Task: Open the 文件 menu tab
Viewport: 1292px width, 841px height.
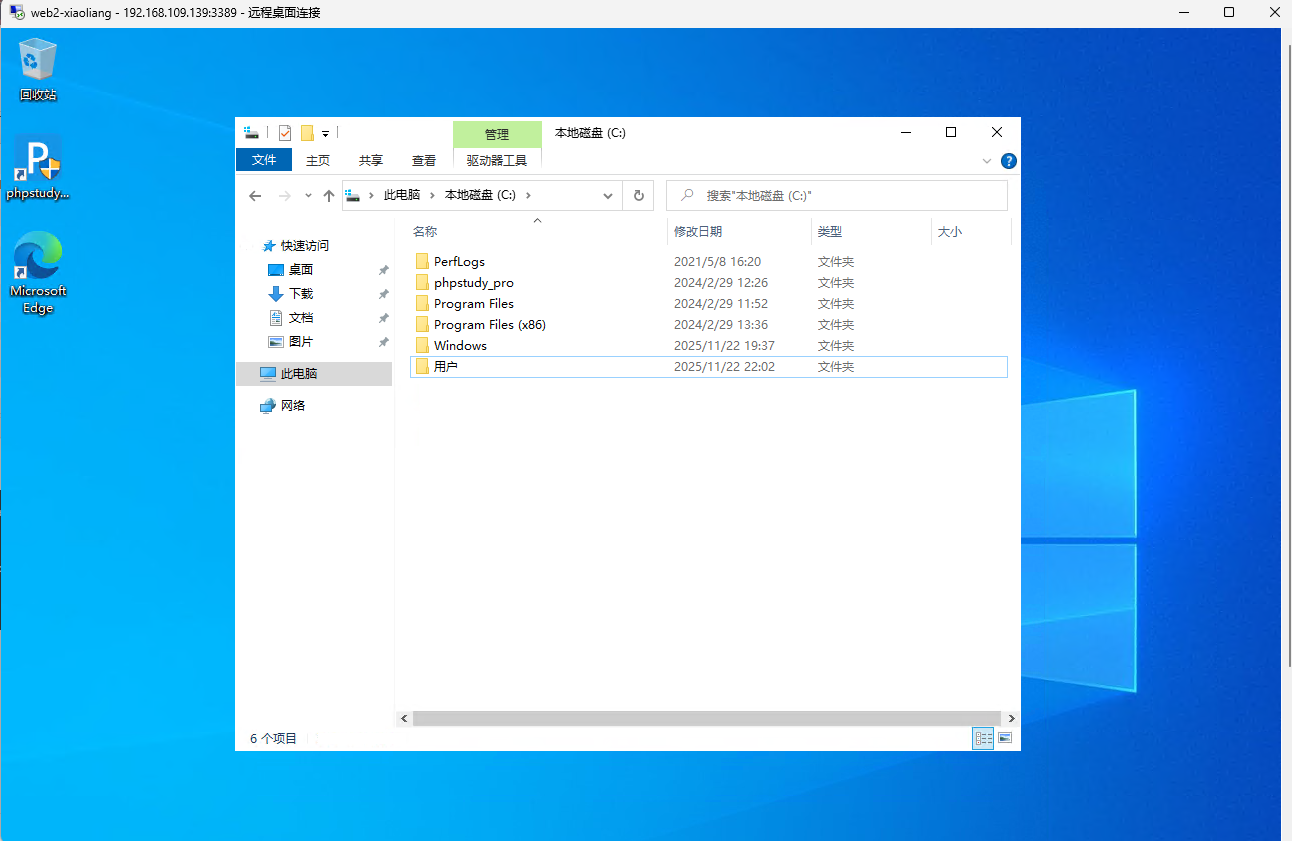Action: (x=264, y=160)
